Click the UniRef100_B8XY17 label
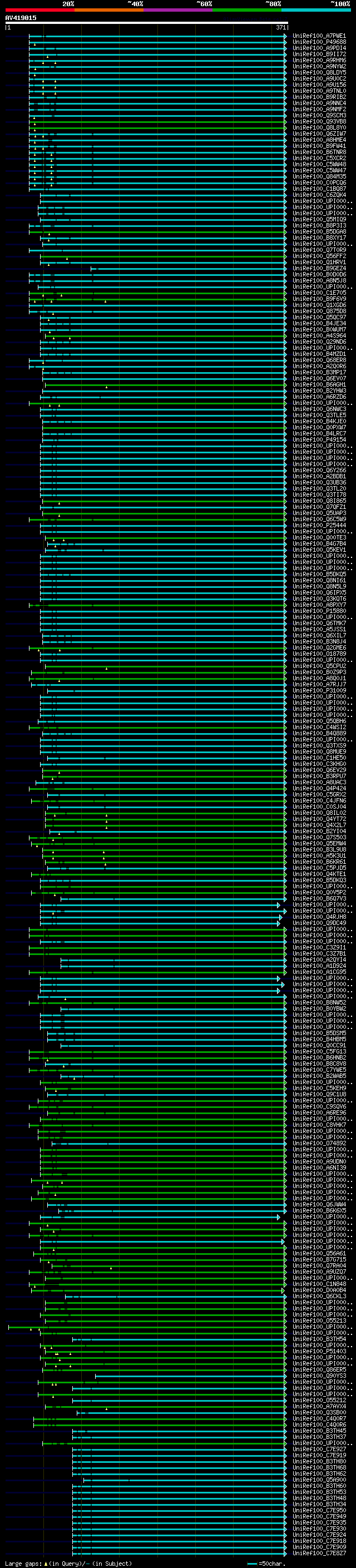The image size is (356, 1568). pos(319,238)
